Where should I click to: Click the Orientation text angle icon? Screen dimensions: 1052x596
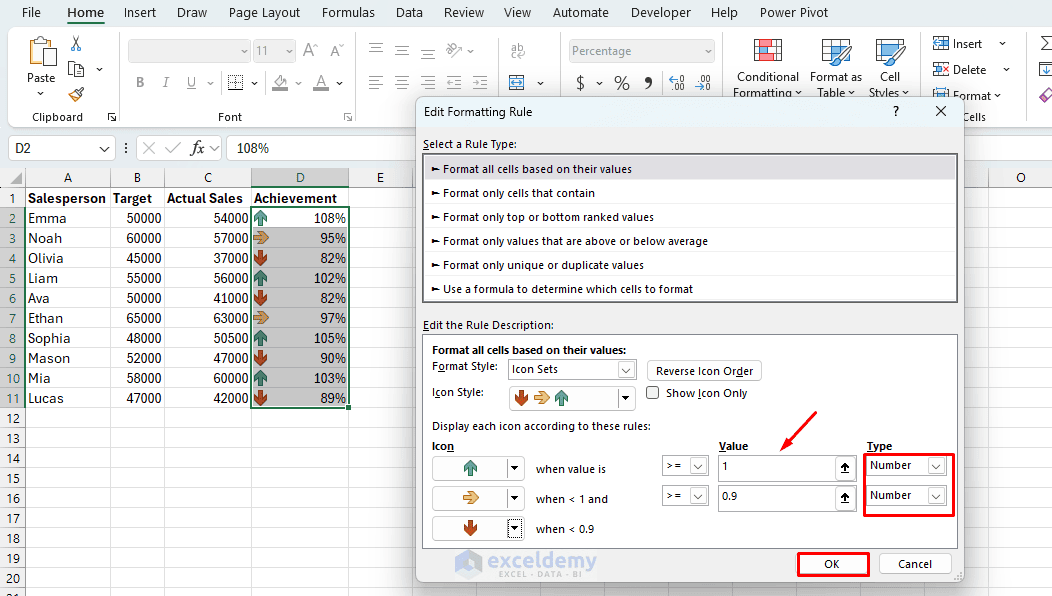(455, 50)
